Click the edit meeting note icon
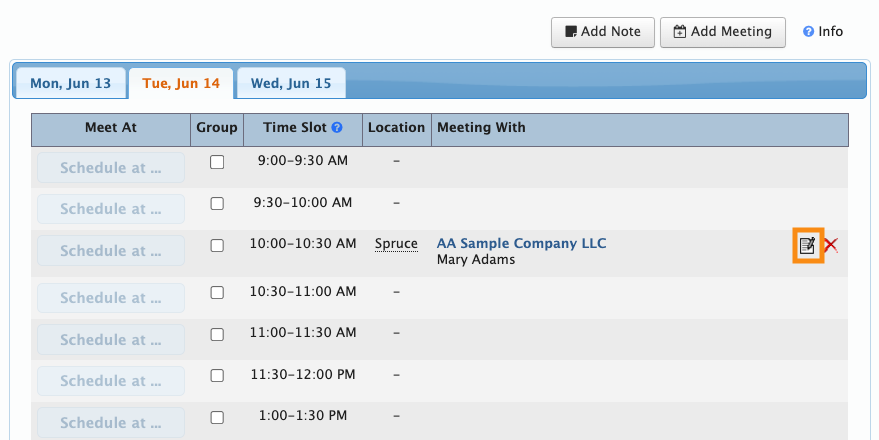Image resolution: width=879 pixels, height=440 pixels. [807, 245]
